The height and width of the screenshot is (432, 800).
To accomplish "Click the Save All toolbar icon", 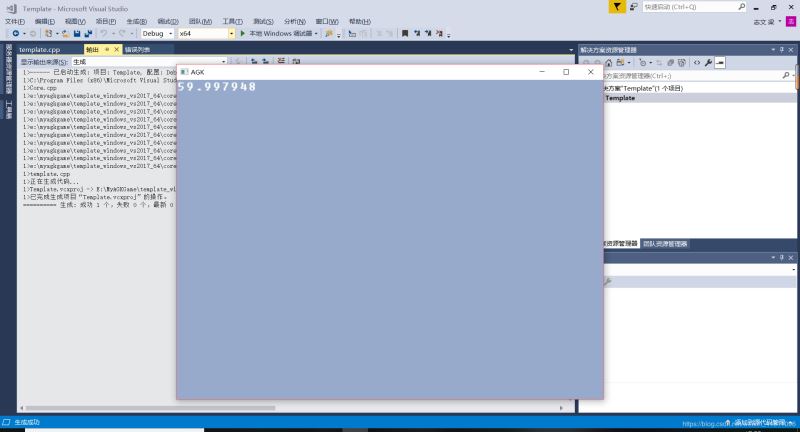I will [x=88, y=33].
